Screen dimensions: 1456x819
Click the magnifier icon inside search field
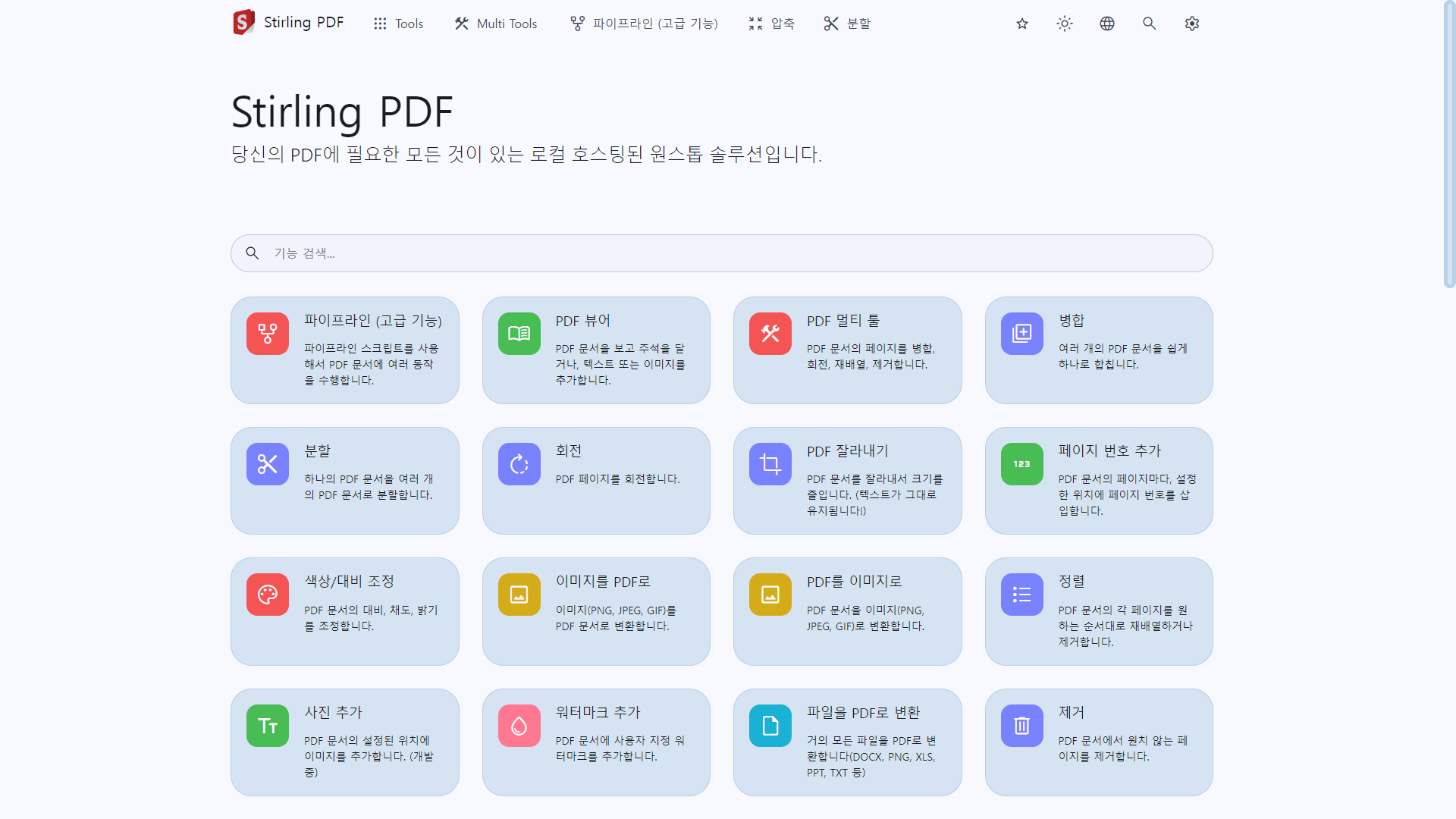253,253
